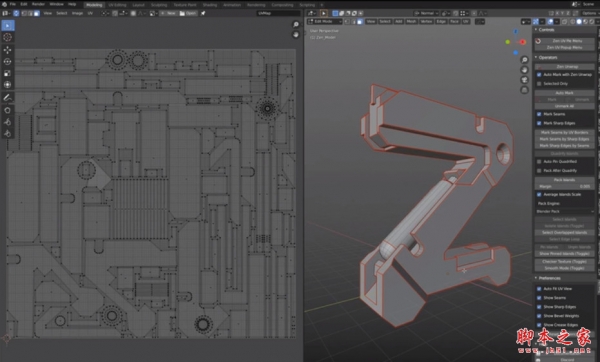Select the Relax sculpt tool in UV toolbar

pyautogui.click(x=8, y=122)
